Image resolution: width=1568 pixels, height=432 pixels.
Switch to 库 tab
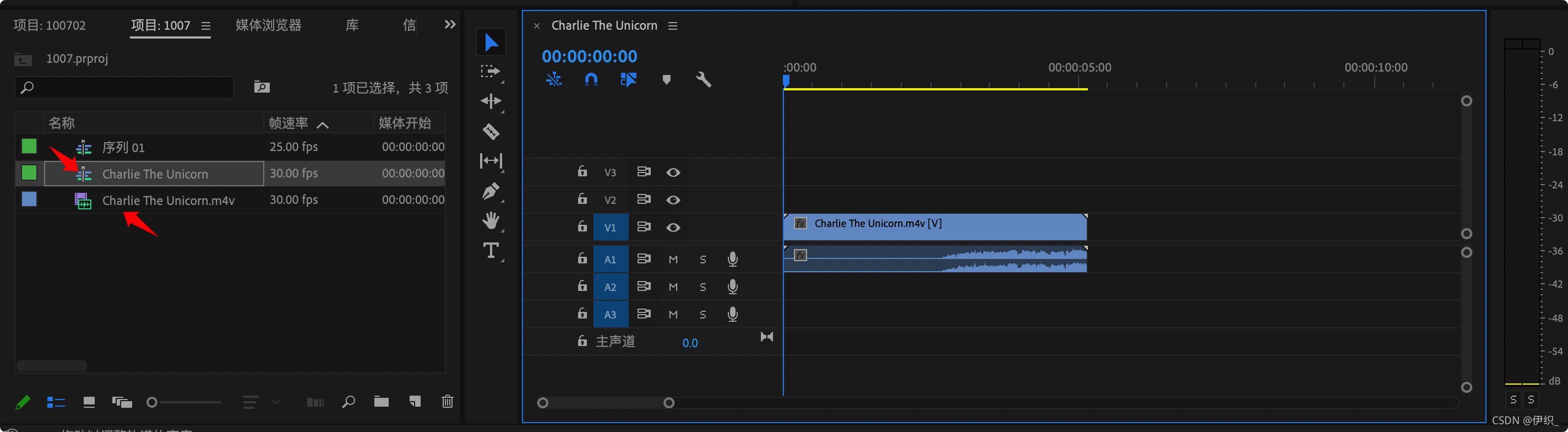pyautogui.click(x=352, y=25)
